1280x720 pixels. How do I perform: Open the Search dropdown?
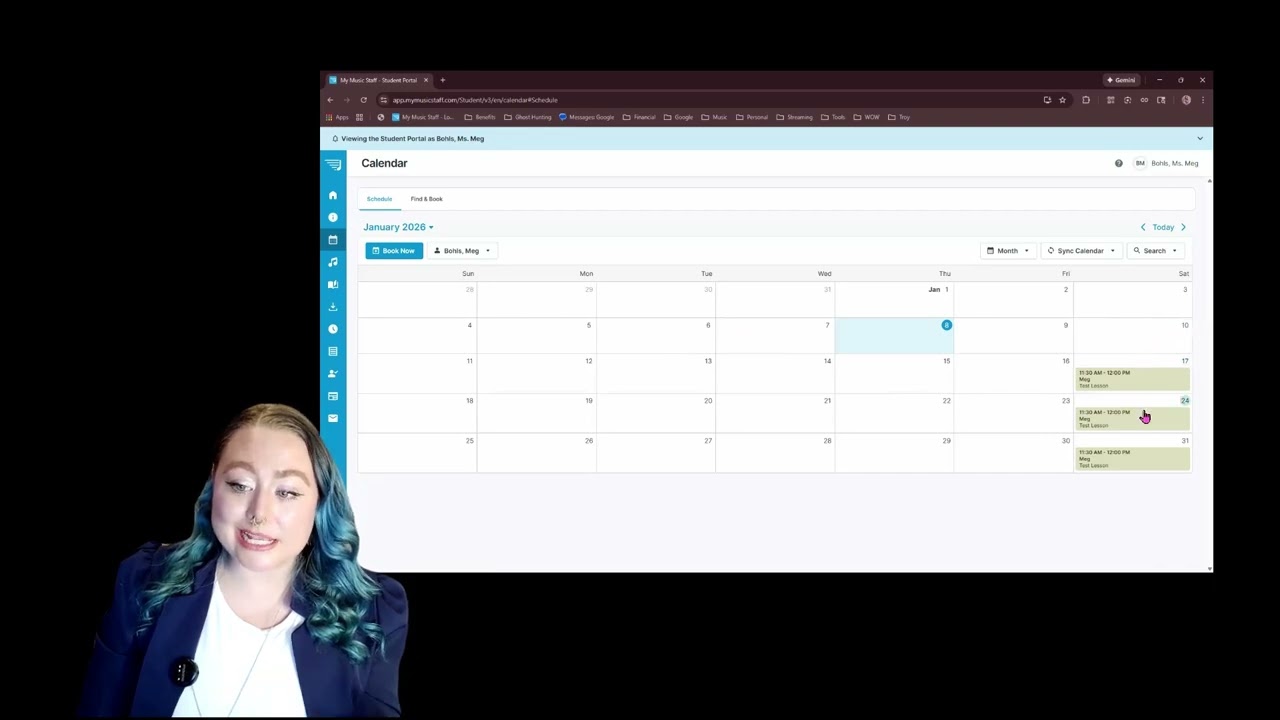pyautogui.click(x=1155, y=251)
